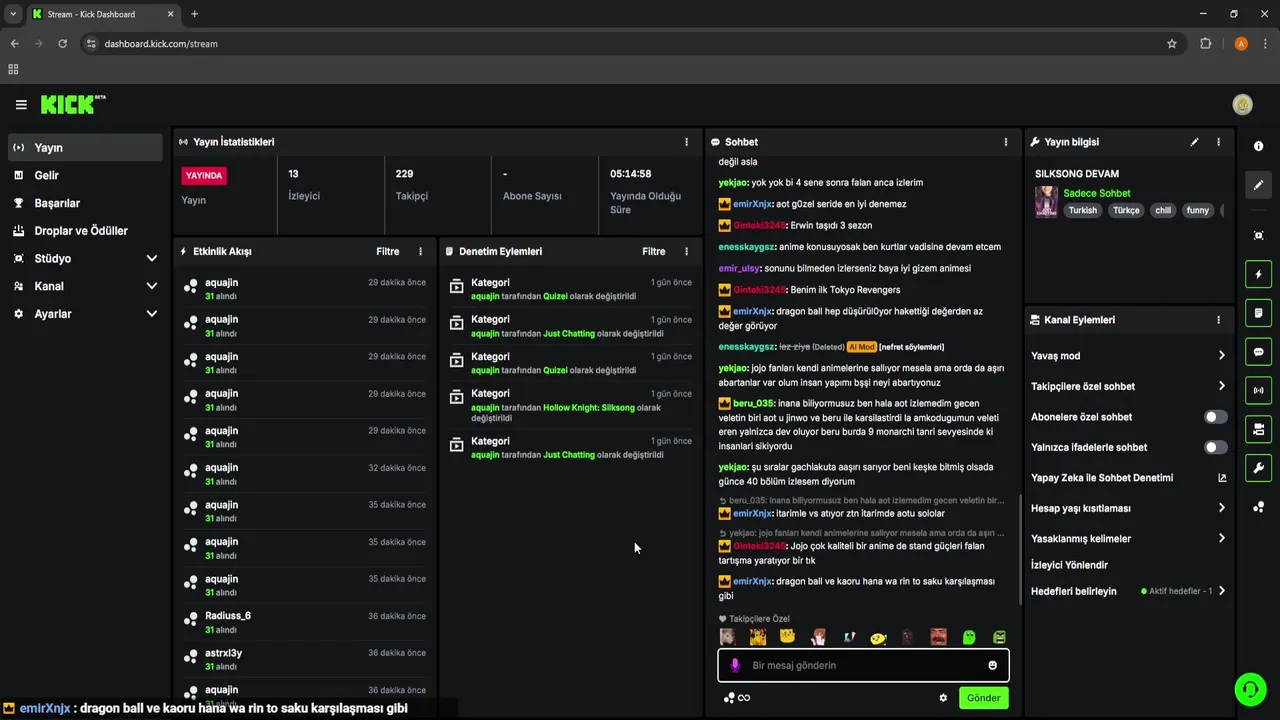Expand the Kanal sidebar menu
The image size is (1280, 720).
[x=84, y=286]
